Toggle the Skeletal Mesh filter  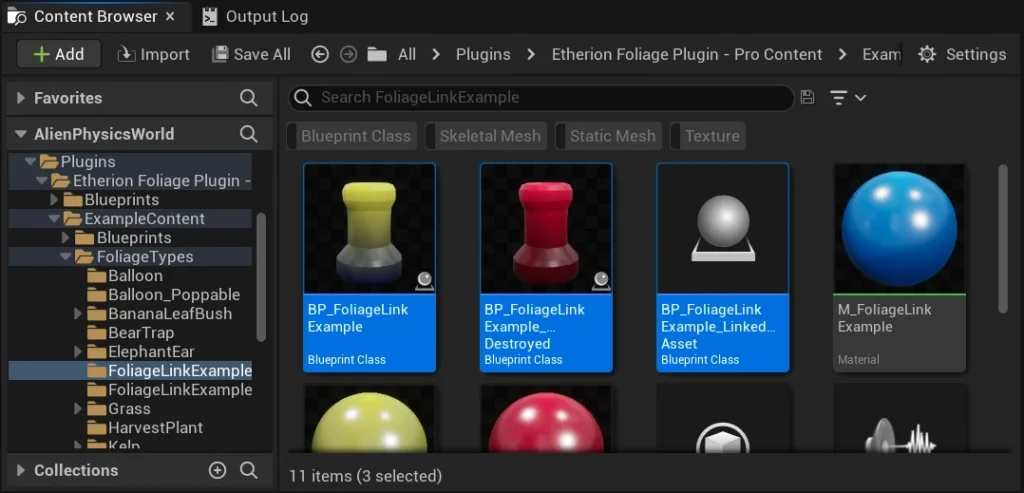pos(489,136)
